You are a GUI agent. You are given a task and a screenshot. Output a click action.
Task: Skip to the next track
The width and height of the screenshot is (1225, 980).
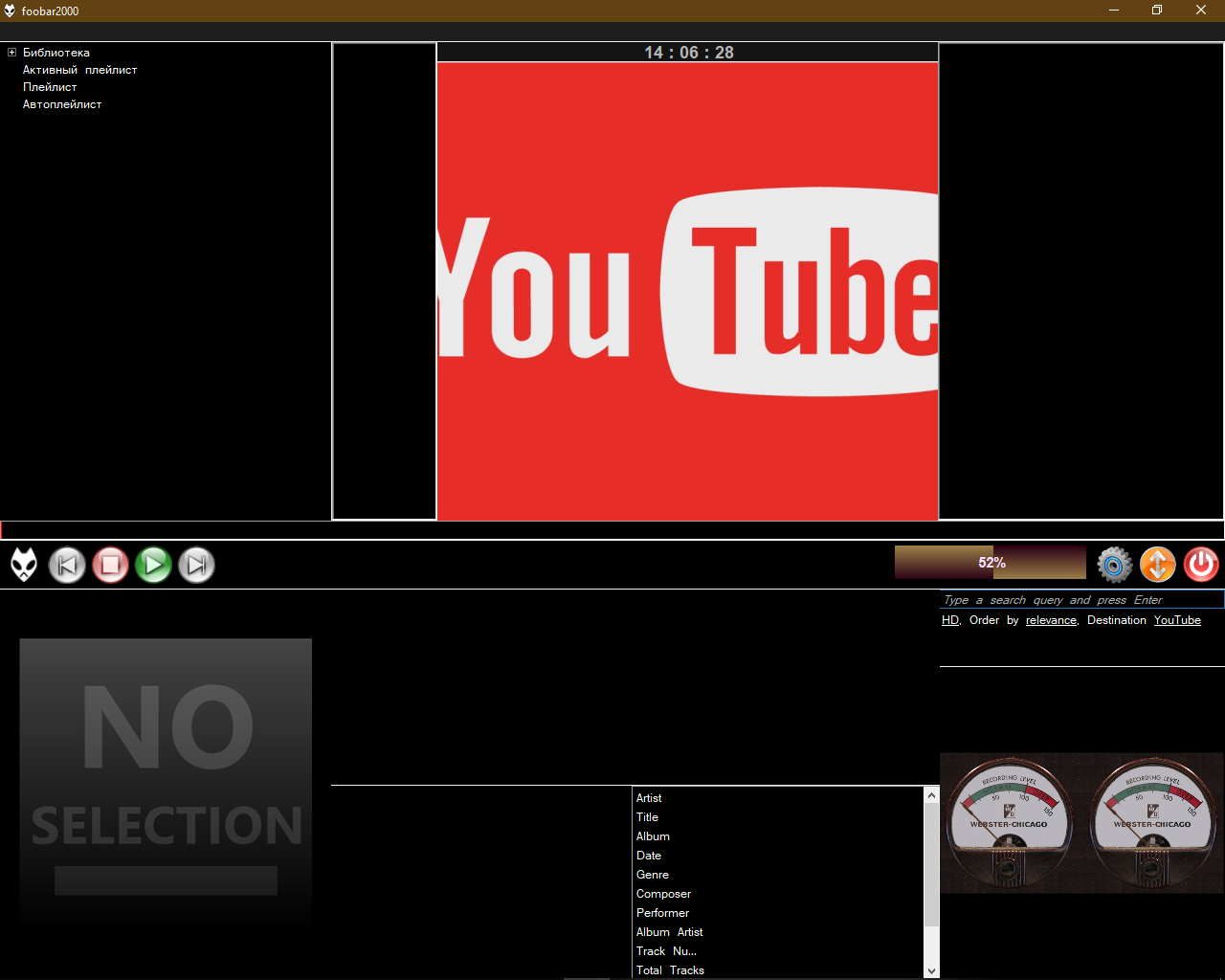[x=196, y=565]
